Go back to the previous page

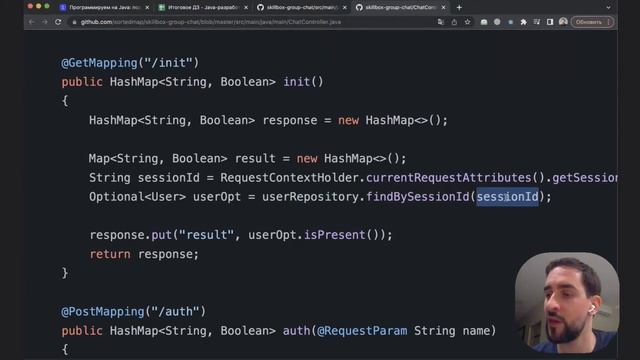(x=31, y=22)
